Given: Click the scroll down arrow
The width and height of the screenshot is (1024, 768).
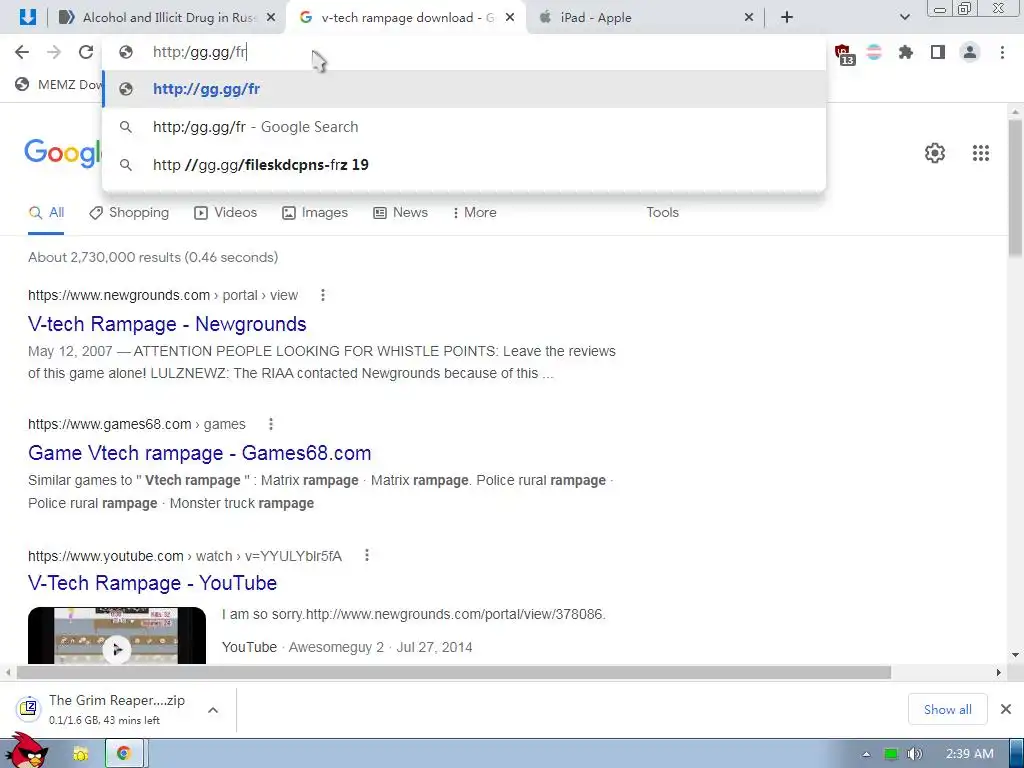Looking at the screenshot, I should (x=1015, y=655).
